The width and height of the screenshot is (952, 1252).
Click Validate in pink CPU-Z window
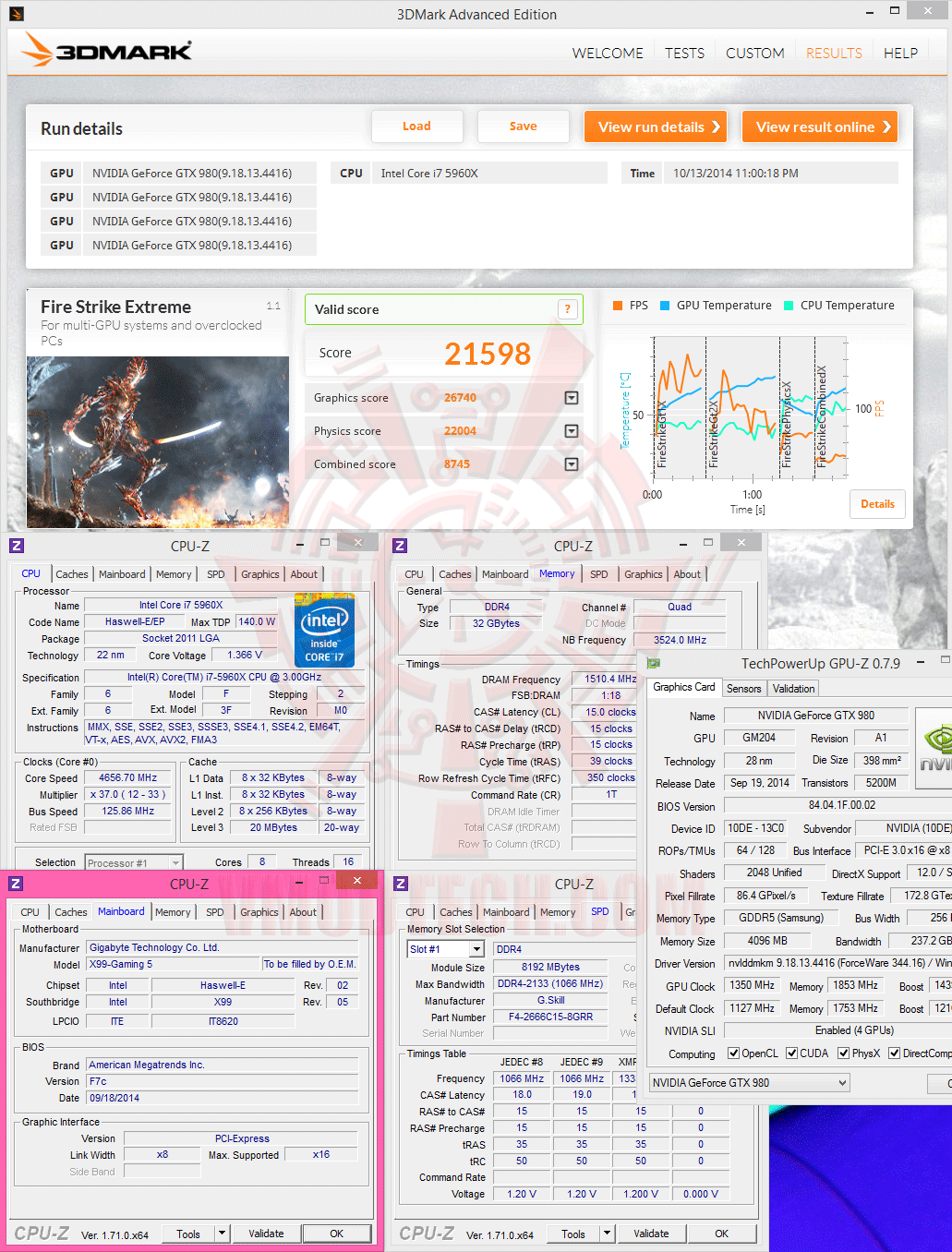click(266, 1234)
